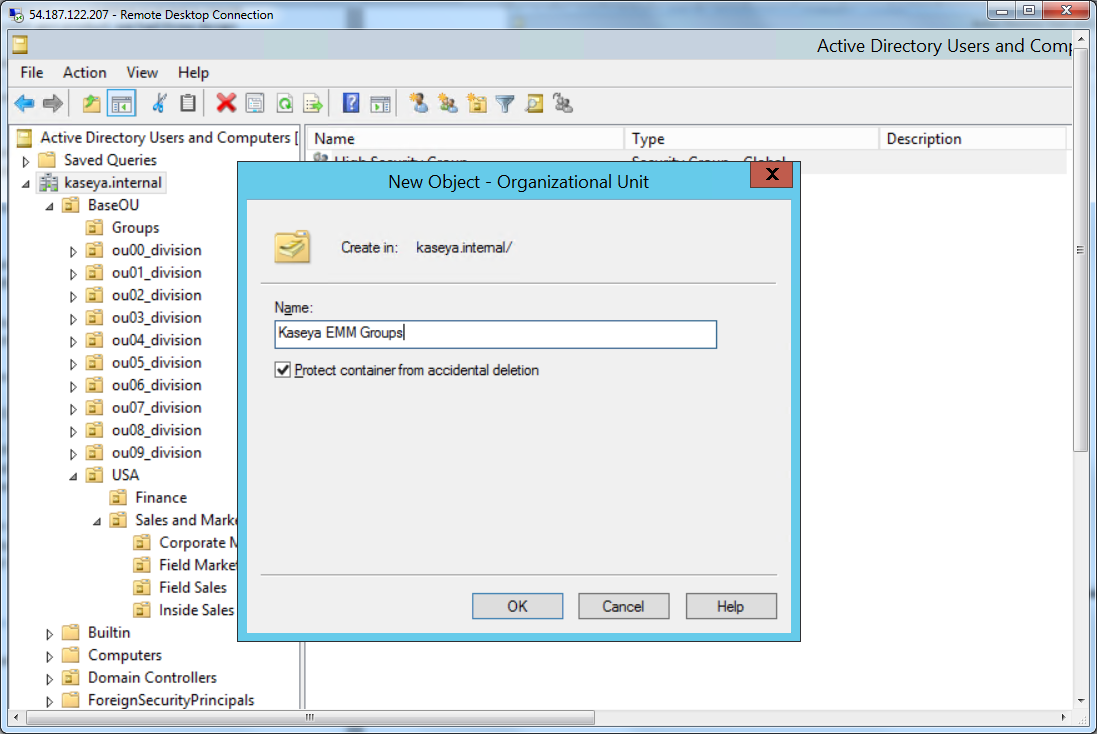The width and height of the screenshot is (1097, 734).
Task: Open the Action menu
Action: pos(84,72)
